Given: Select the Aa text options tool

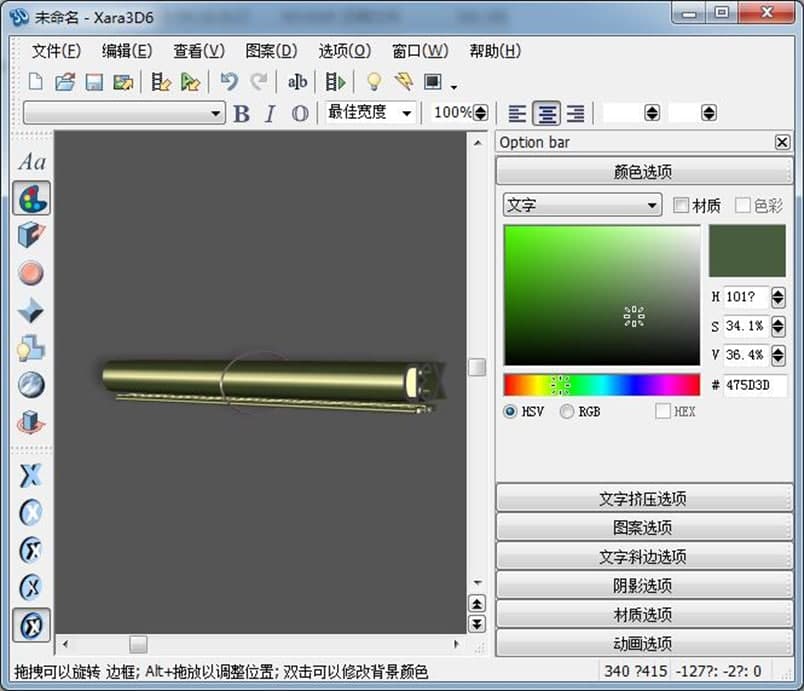Looking at the screenshot, I should 30,161.
